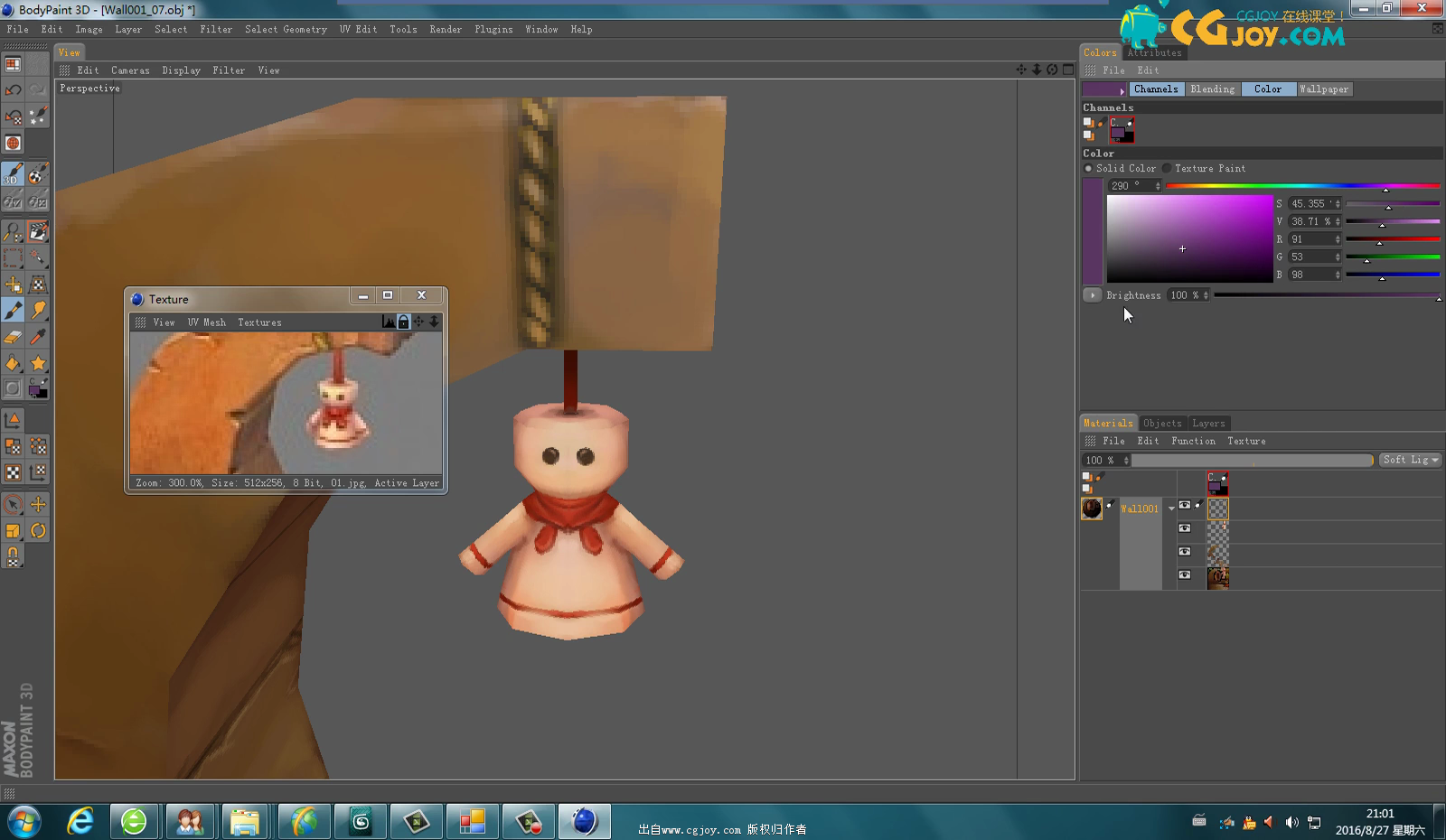1446x840 pixels.
Task: Click the layout grid icon atop toolbar
Action: 13,64
